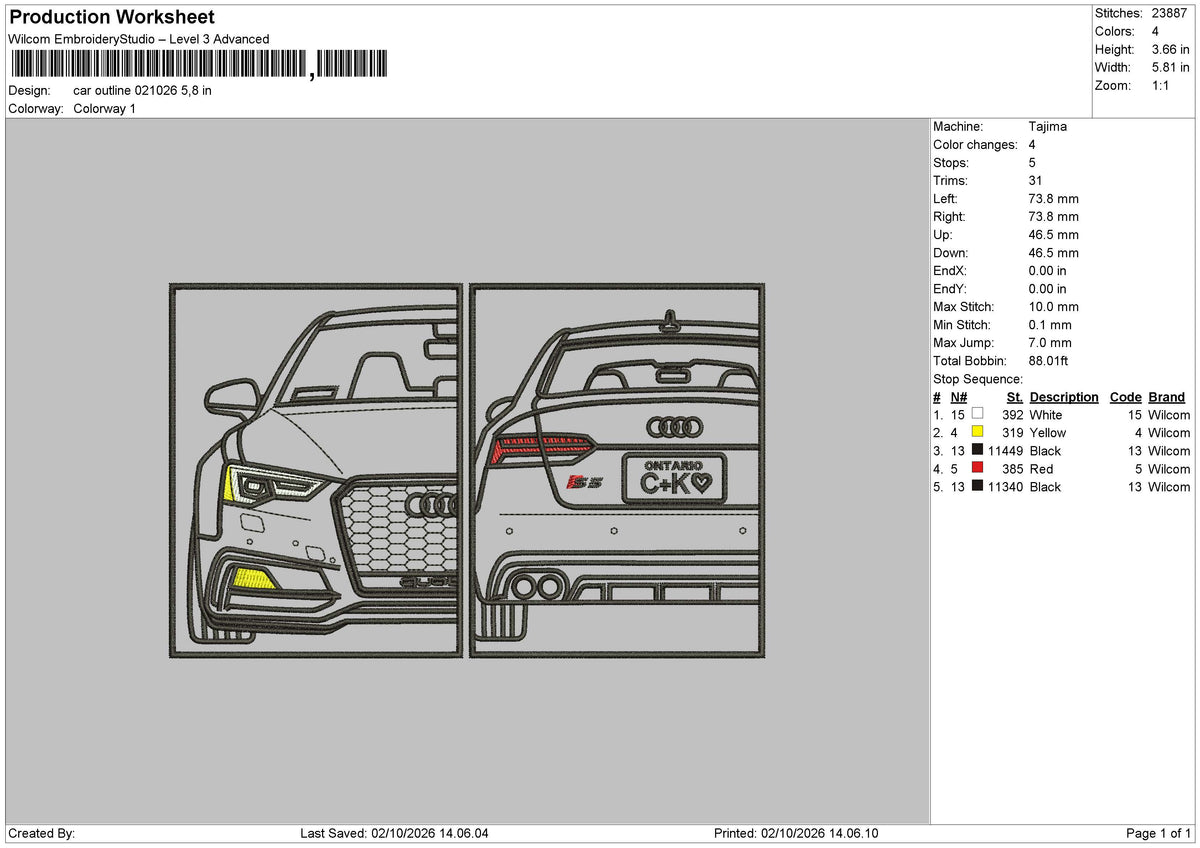Select the front car view embroidery panel
The image size is (1200, 848).
pyautogui.click(x=316, y=470)
